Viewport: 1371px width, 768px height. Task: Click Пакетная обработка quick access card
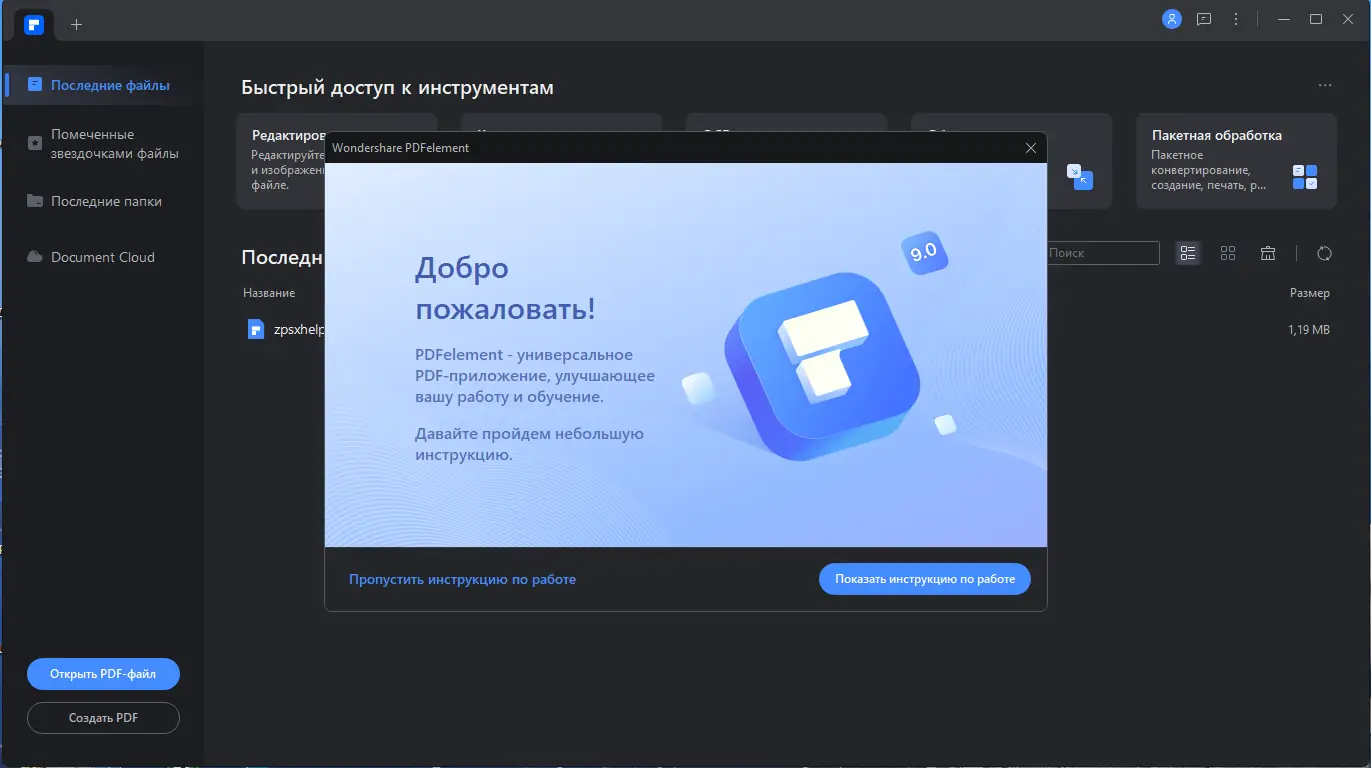pyautogui.click(x=1236, y=161)
